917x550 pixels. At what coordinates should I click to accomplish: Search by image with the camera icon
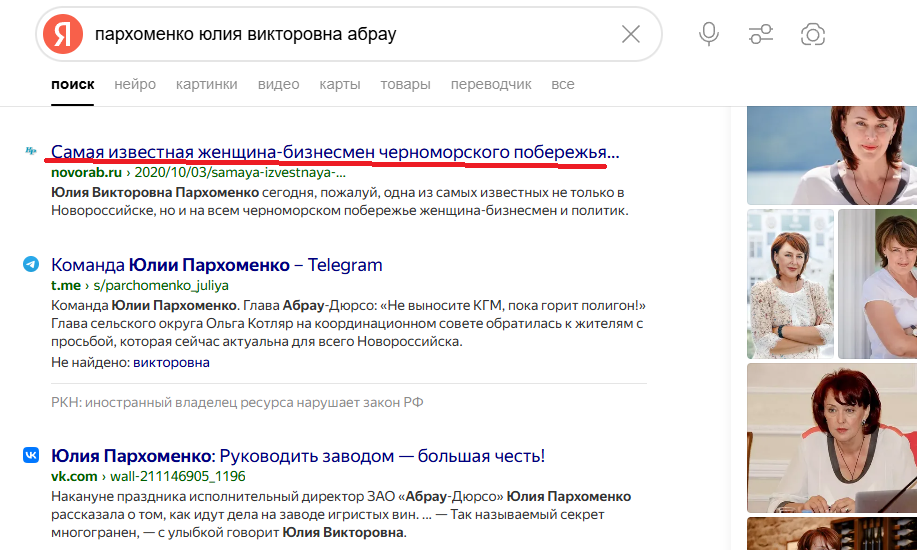pos(812,34)
